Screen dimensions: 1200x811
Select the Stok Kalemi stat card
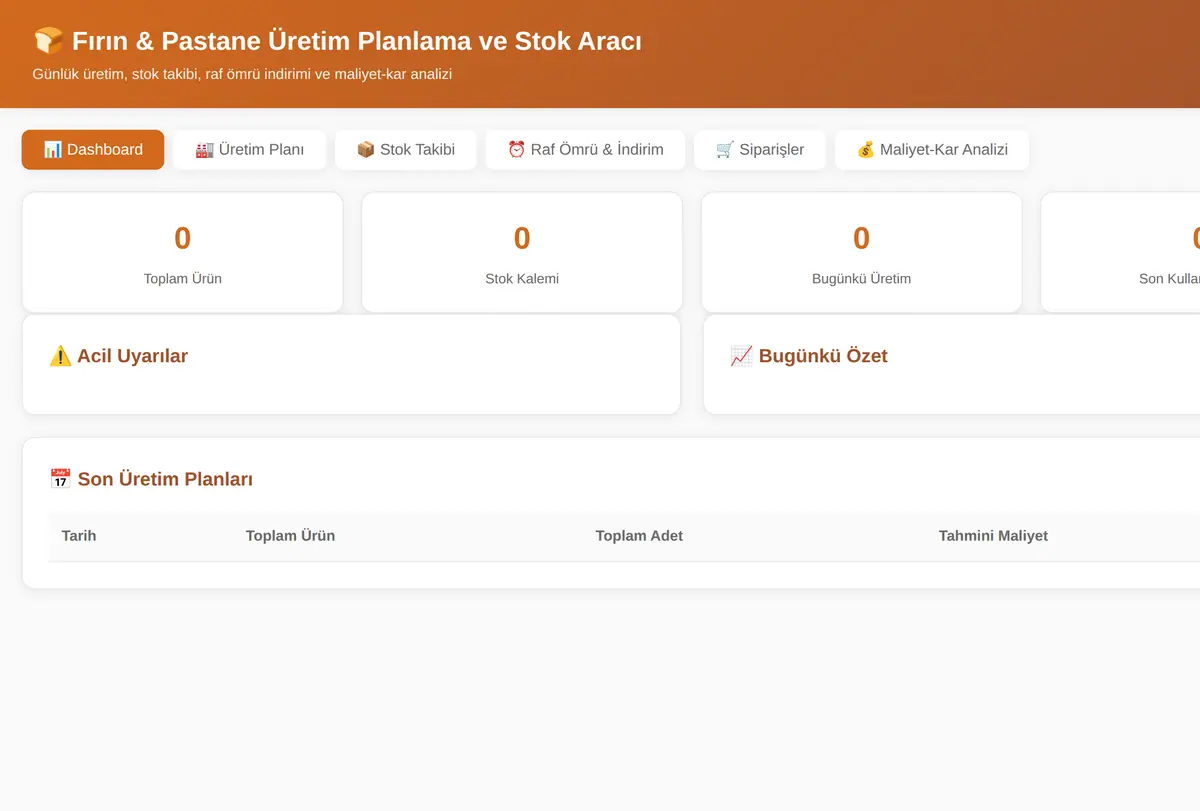[522, 253]
